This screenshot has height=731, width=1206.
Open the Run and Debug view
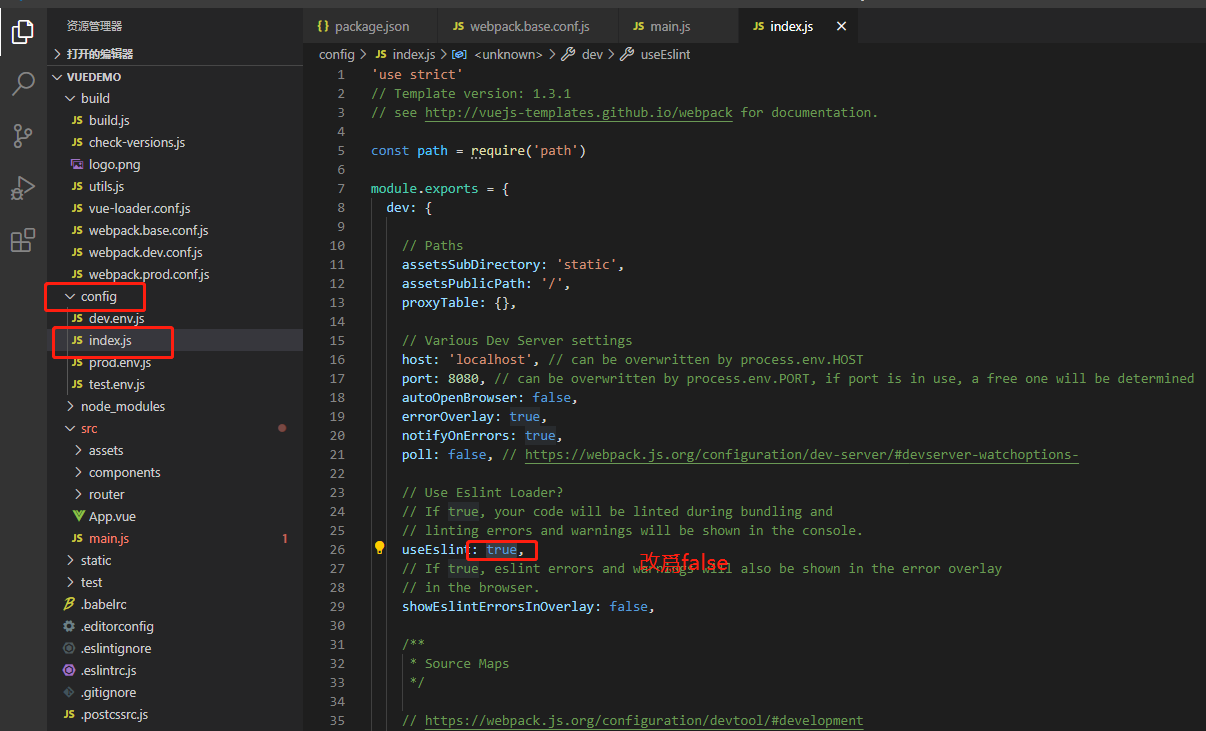[22, 188]
